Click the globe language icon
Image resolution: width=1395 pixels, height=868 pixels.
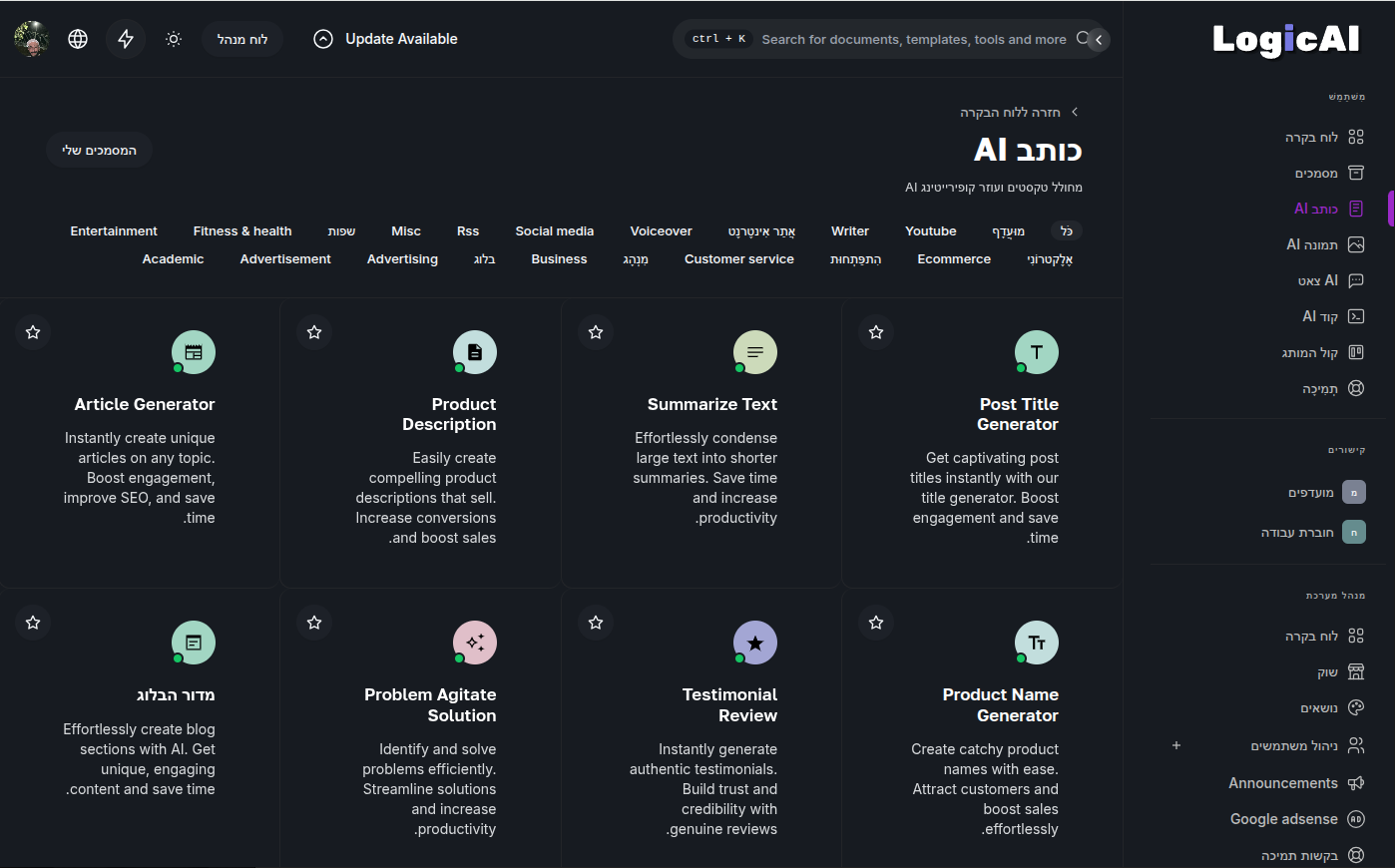[78, 39]
